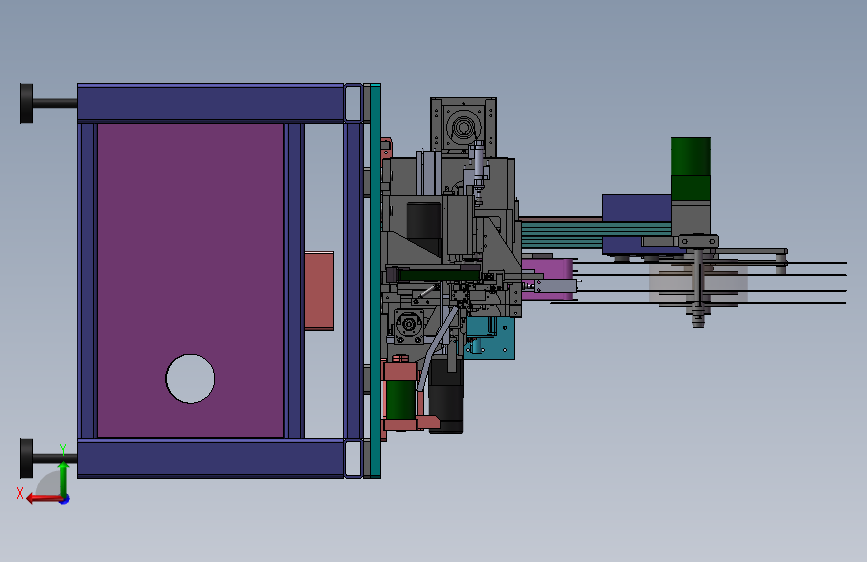Select the small green cylinder in red bracket
The width and height of the screenshot is (867, 562).
(x=400, y=399)
